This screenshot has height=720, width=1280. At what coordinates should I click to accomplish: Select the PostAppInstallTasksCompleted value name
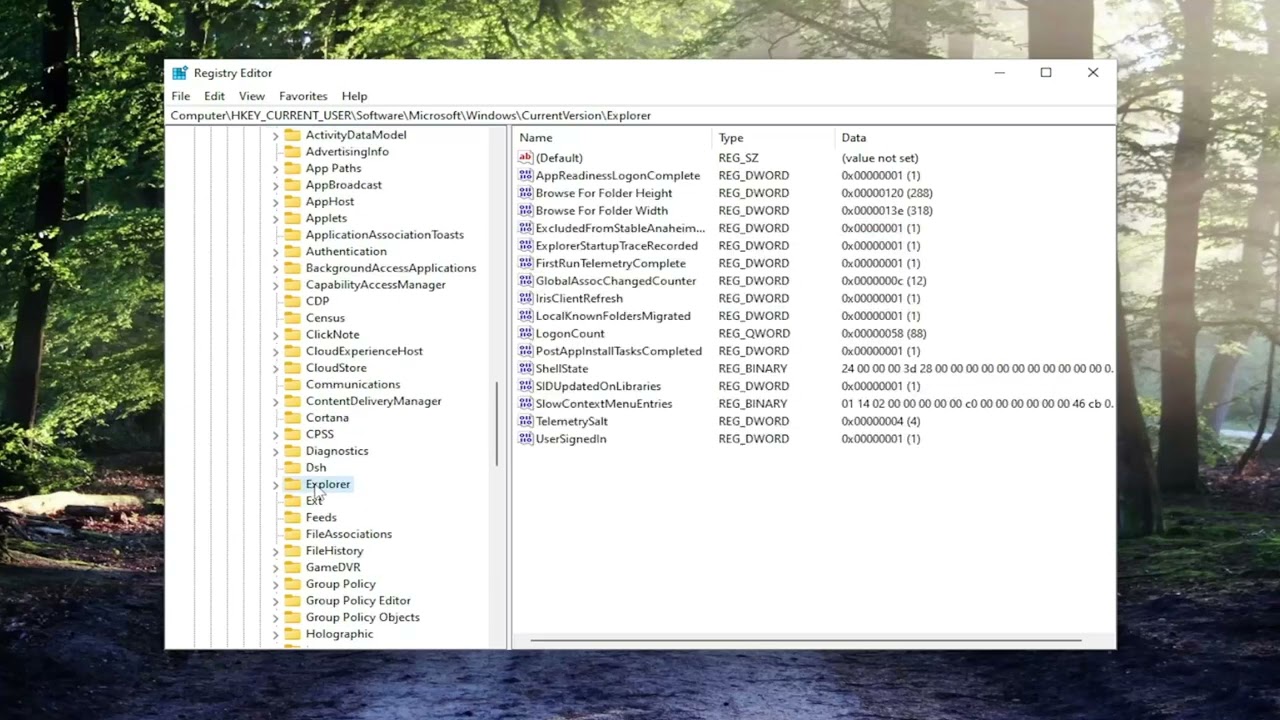pyautogui.click(x=619, y=351)
